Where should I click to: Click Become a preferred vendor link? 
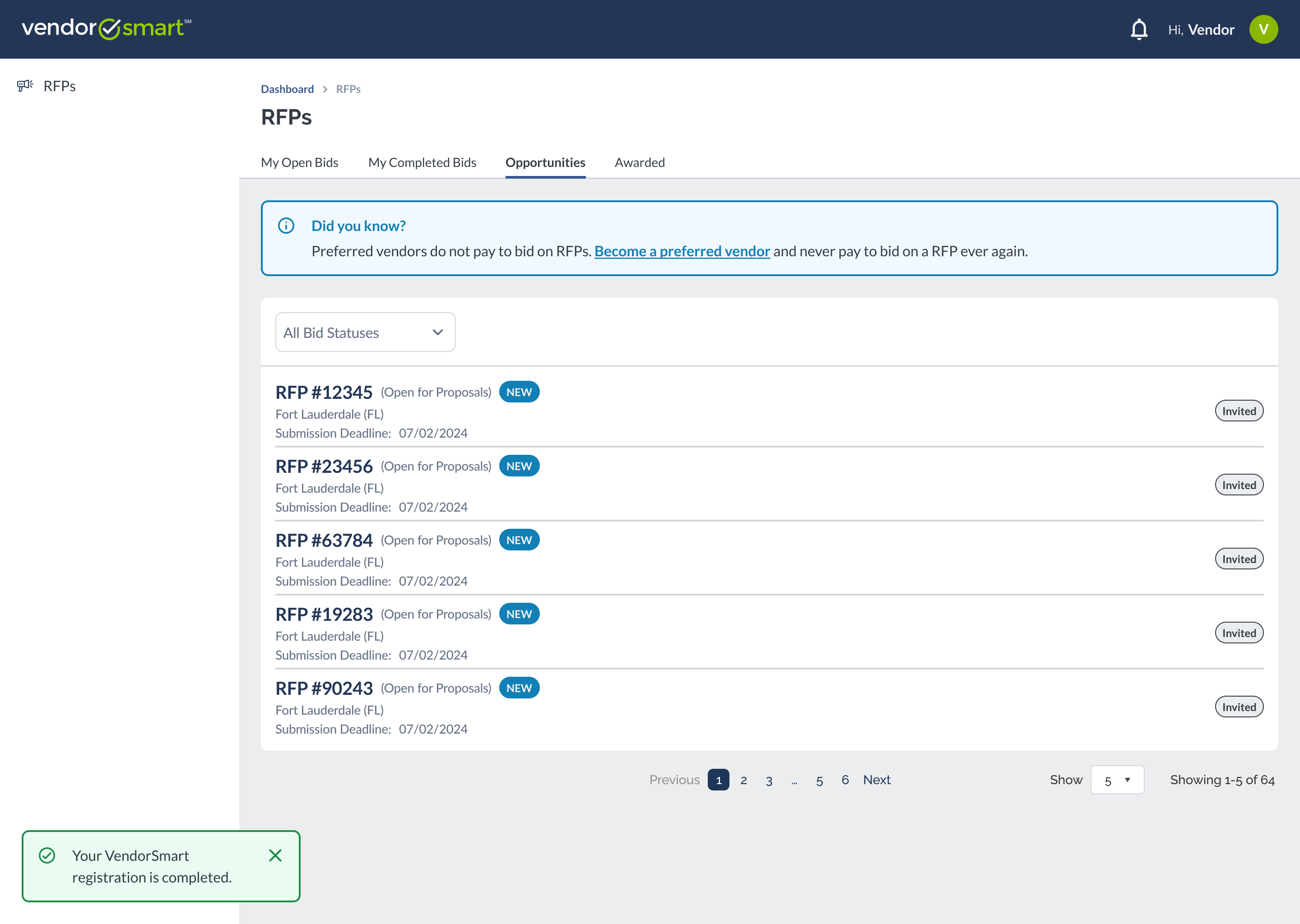click(x=682, y=251)
